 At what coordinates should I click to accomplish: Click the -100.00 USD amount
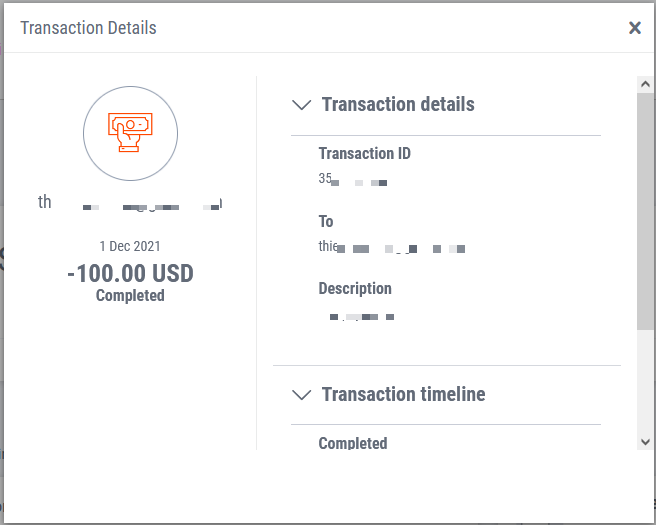tap(130, 273)
